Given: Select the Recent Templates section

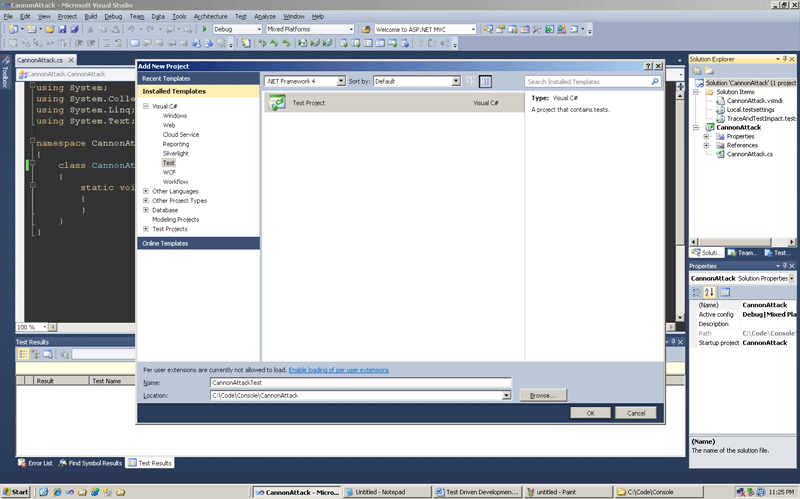Looking at the screenshot, I should tap(198, 79).
